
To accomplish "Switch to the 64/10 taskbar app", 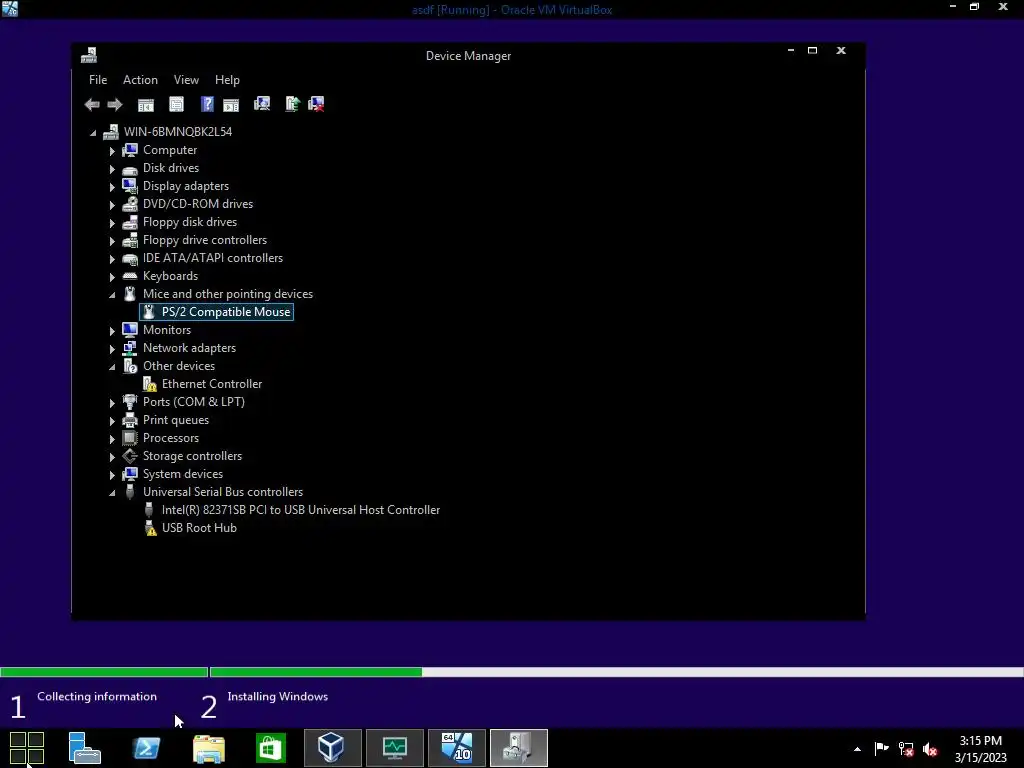I will pos(456,748).
